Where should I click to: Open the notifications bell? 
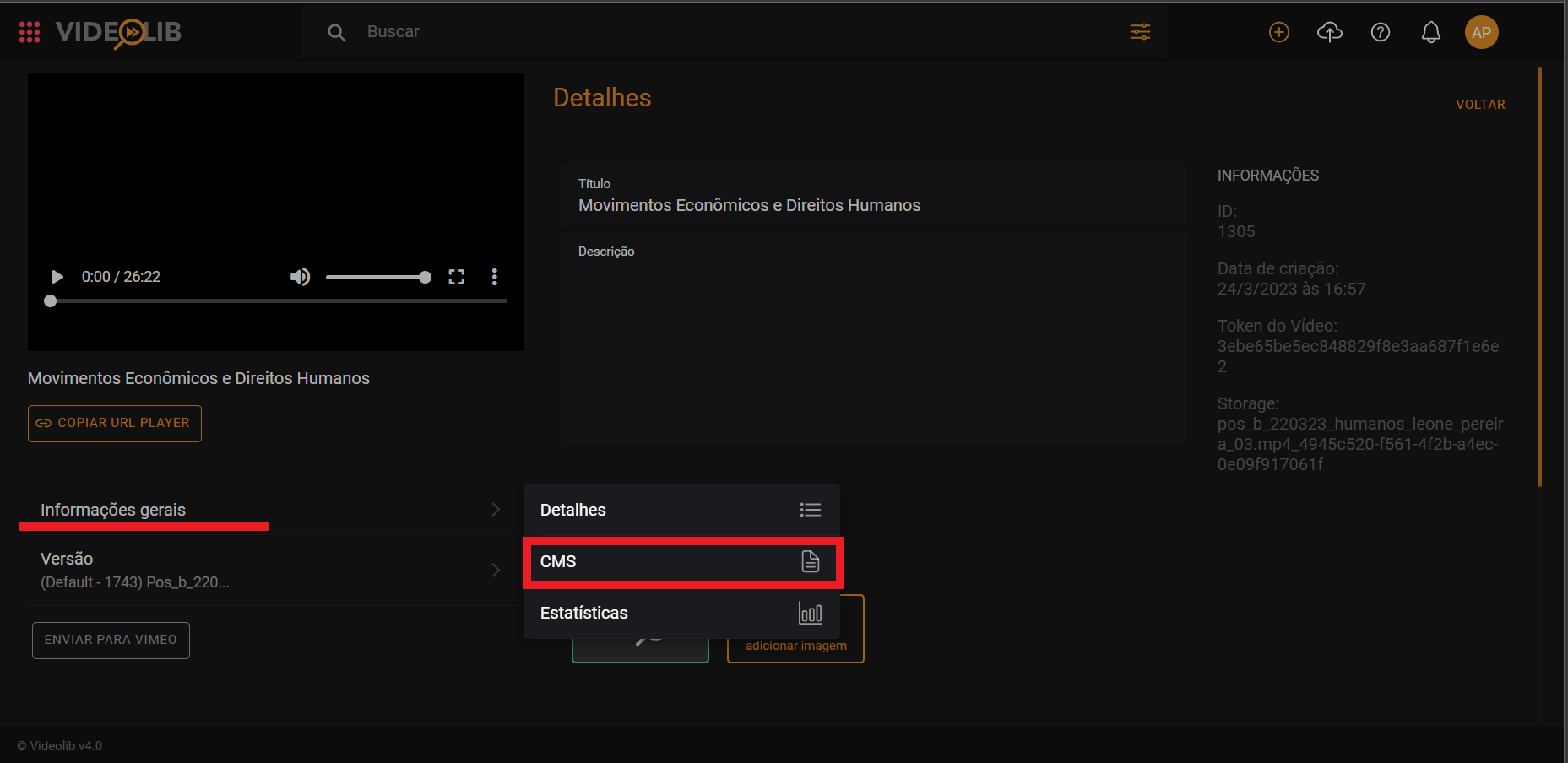point(1431,32)
